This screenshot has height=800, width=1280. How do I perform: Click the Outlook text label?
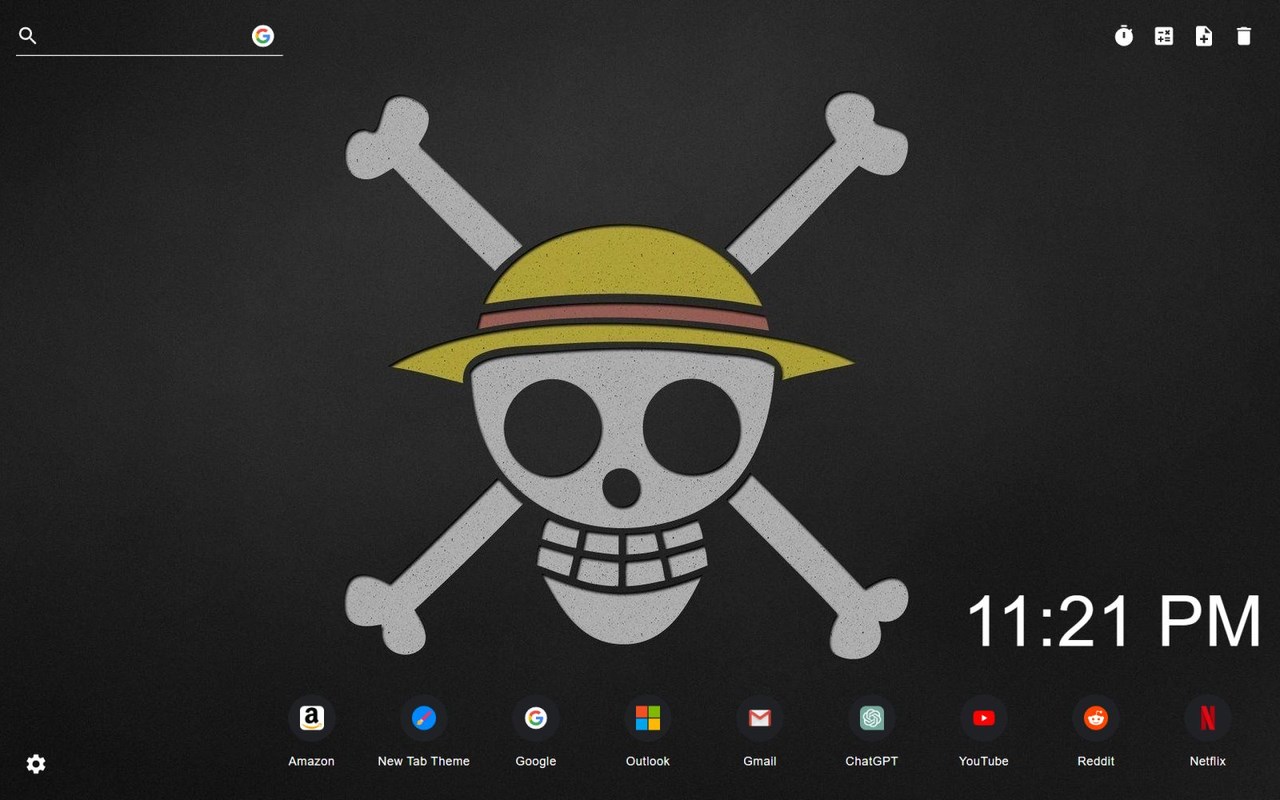coord(648,761)
